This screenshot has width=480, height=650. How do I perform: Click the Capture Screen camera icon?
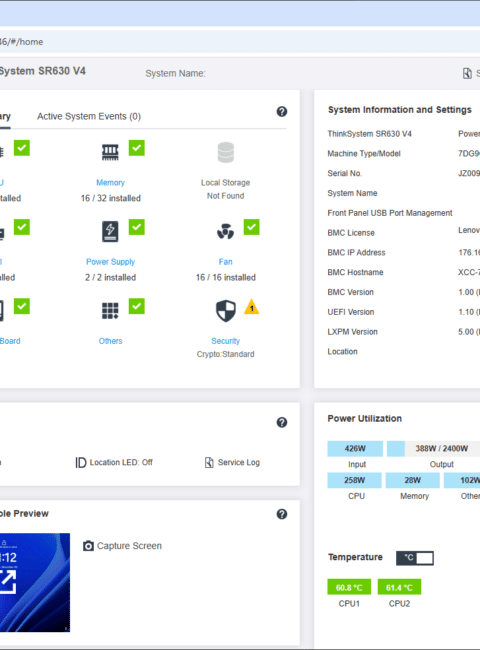[x=88, y=546]
